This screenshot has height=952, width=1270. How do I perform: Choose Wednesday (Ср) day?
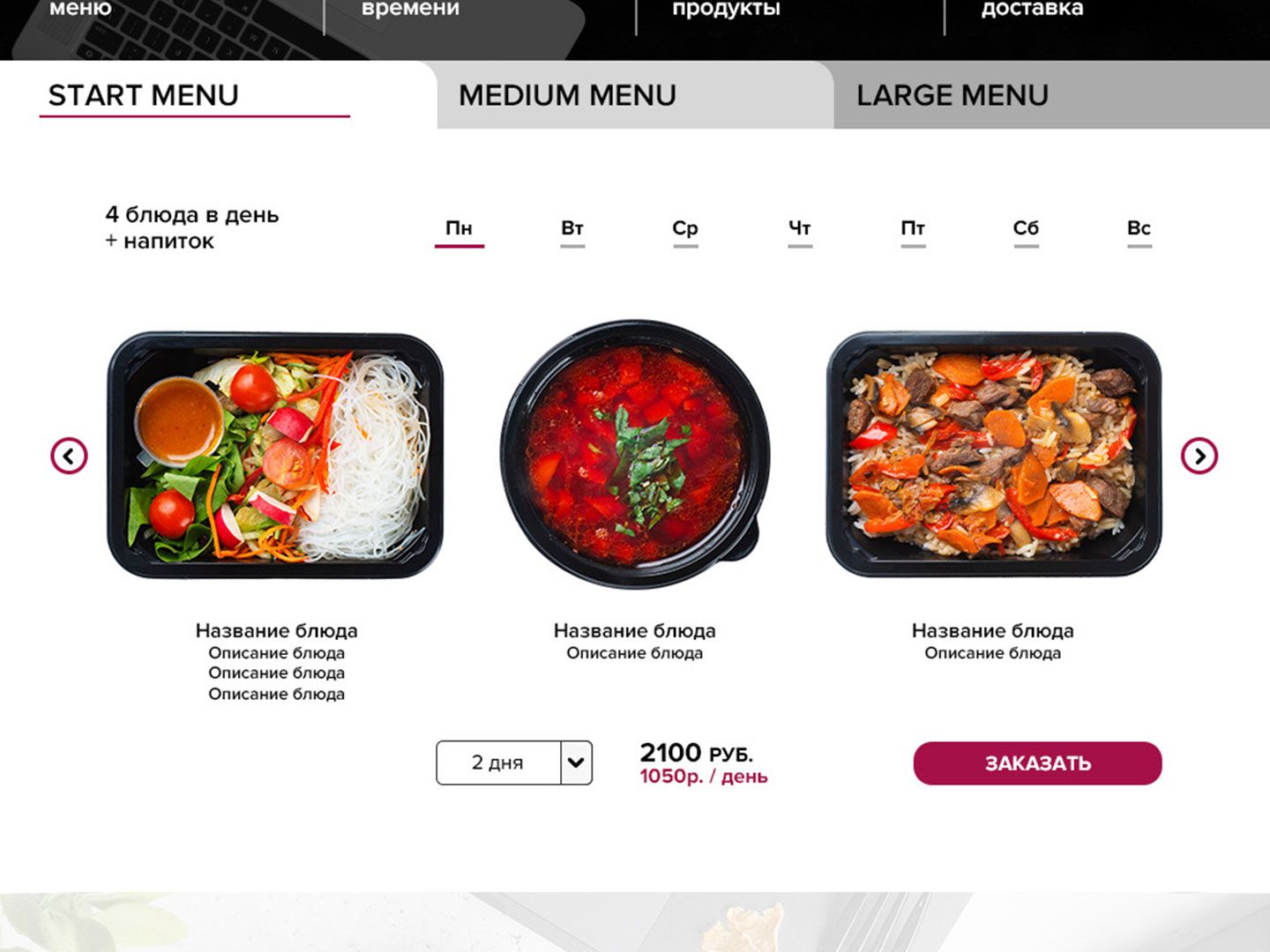pyautogui.click(x=685, y=230)
